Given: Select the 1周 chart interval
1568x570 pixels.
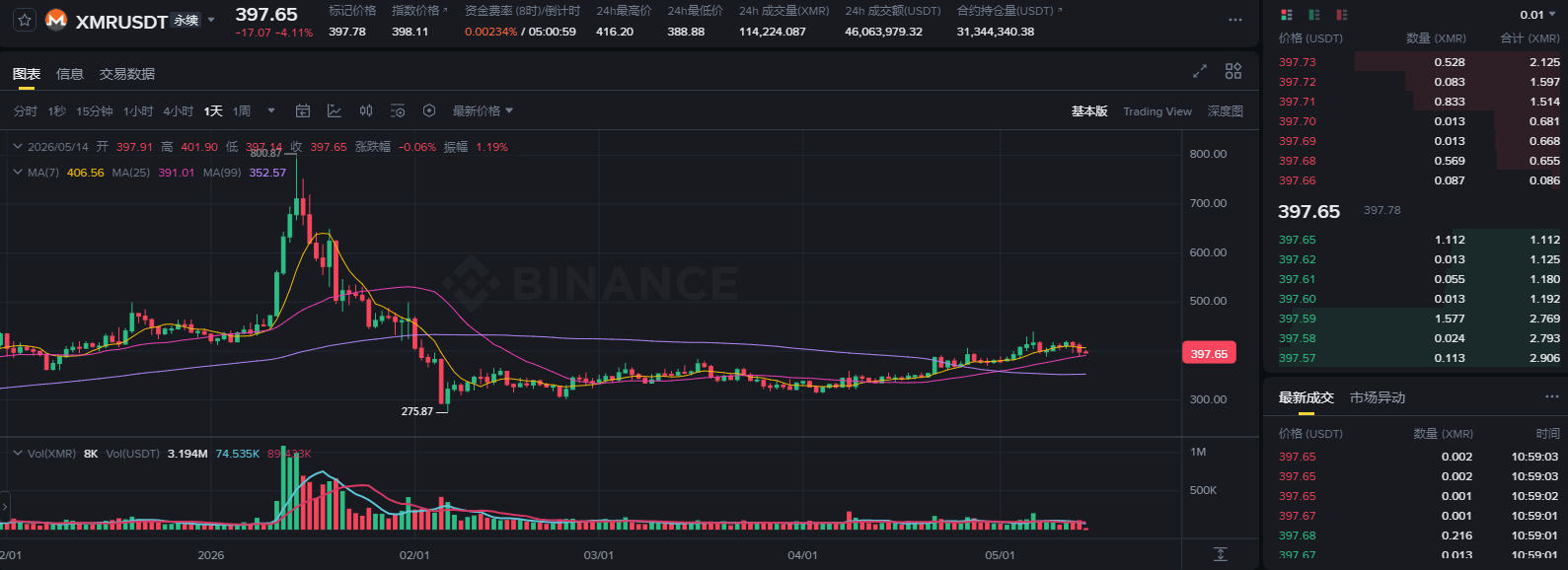Looking at the screenshot, I should coord(242,111).
